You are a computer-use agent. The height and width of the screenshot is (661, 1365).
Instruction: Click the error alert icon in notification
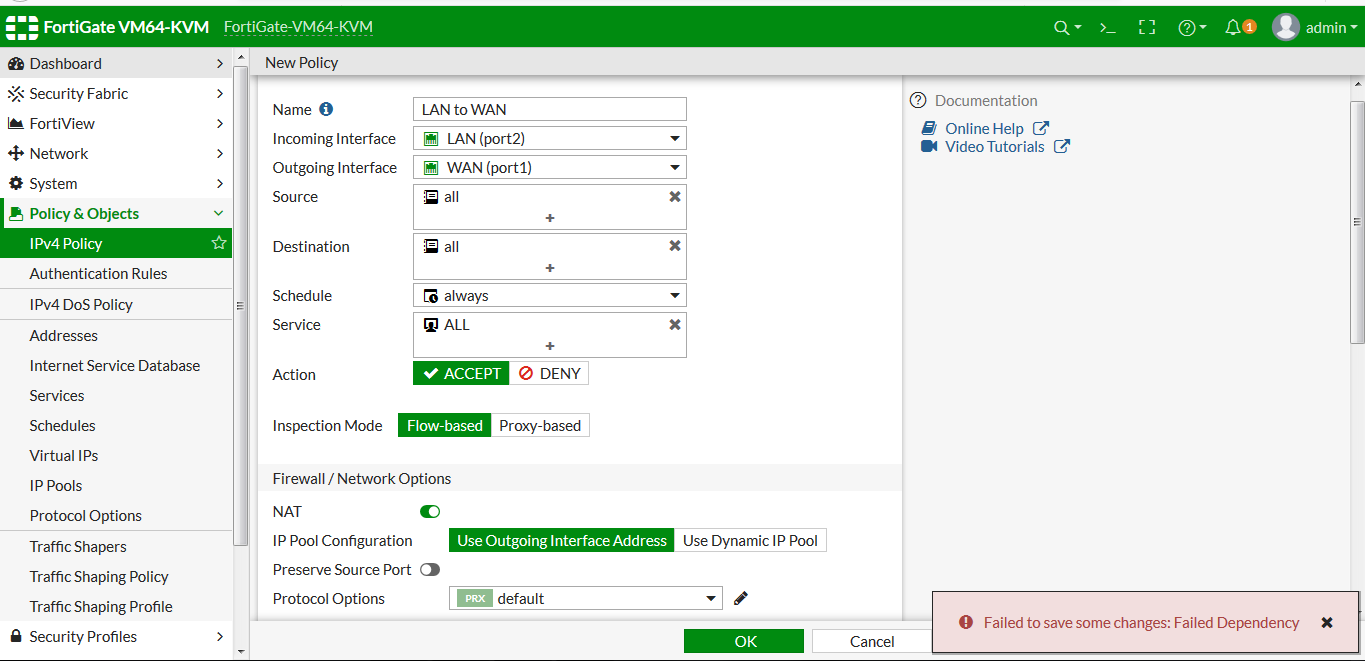click(966, 622)
